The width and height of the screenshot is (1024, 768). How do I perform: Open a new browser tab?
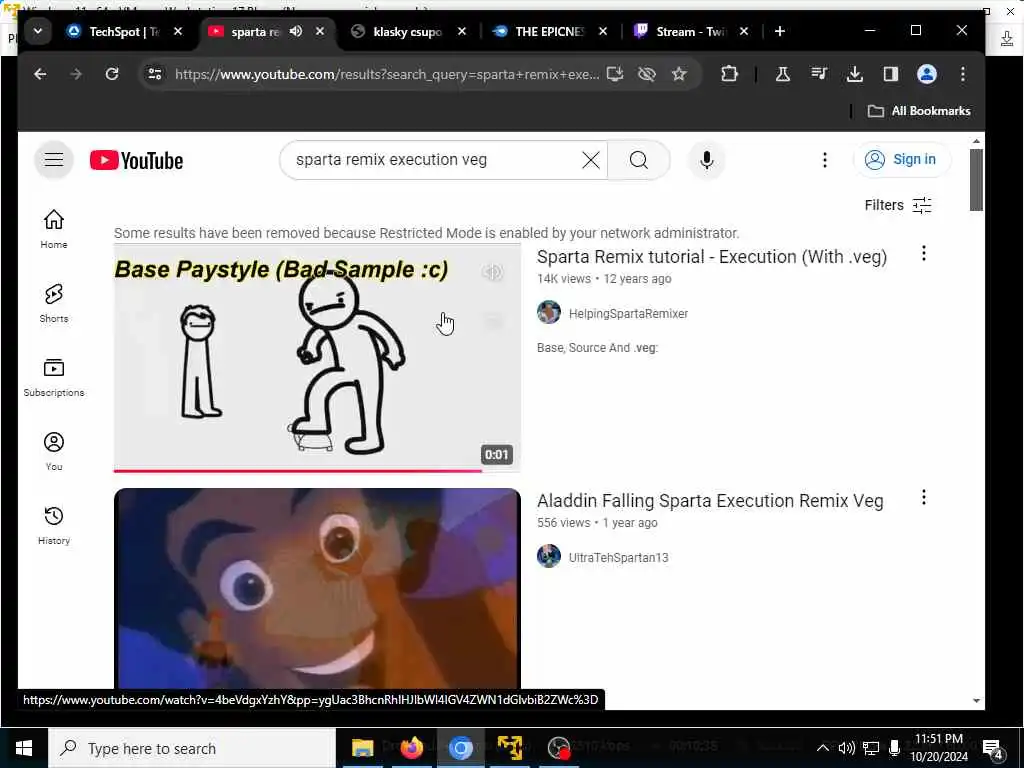tap(780, 31)
